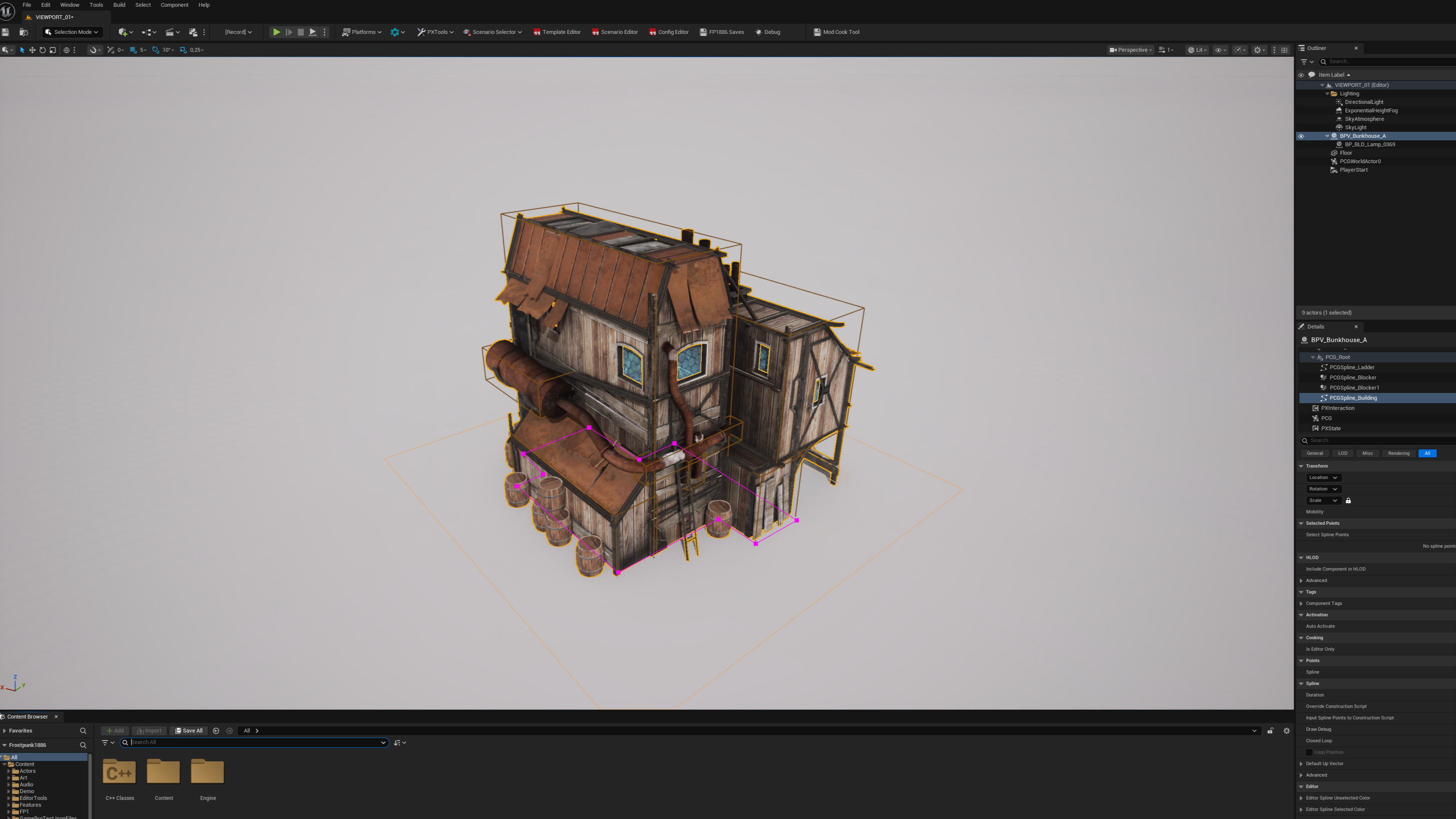Toggle visibility of BPV_Bunkhouse_A in Outliner
Viewport: 1456px width, 819px height.
tap(1301, 136)
